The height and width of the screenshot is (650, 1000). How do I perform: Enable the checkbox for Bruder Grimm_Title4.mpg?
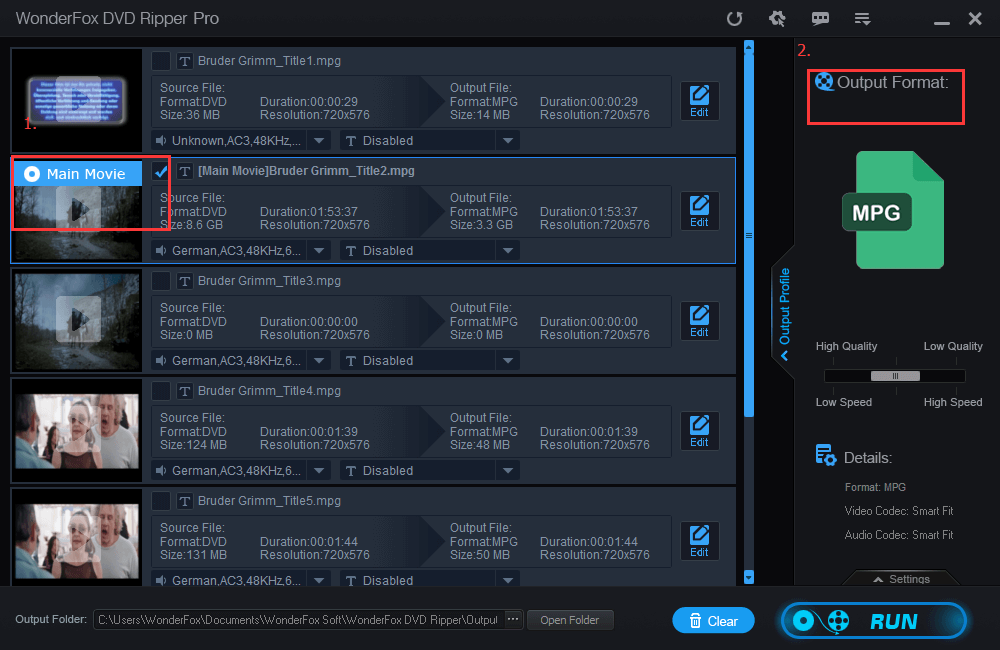click(x=161, y=391)
